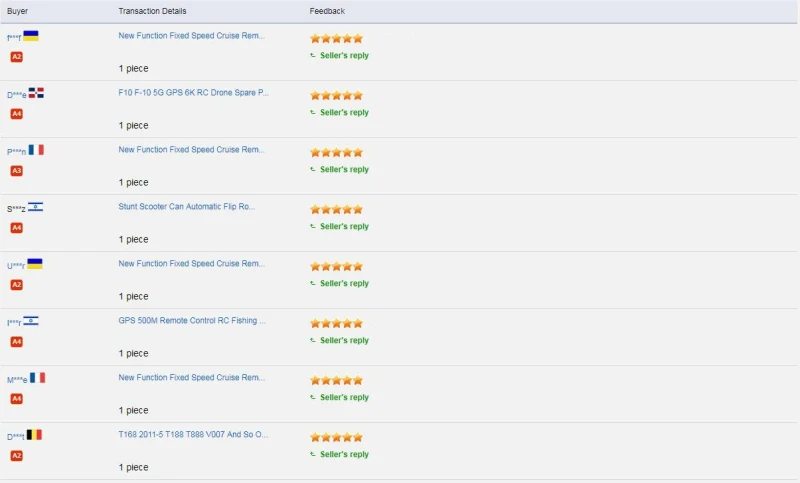Open the F10 F-10 5G GPS Drone link

point(193,92)
